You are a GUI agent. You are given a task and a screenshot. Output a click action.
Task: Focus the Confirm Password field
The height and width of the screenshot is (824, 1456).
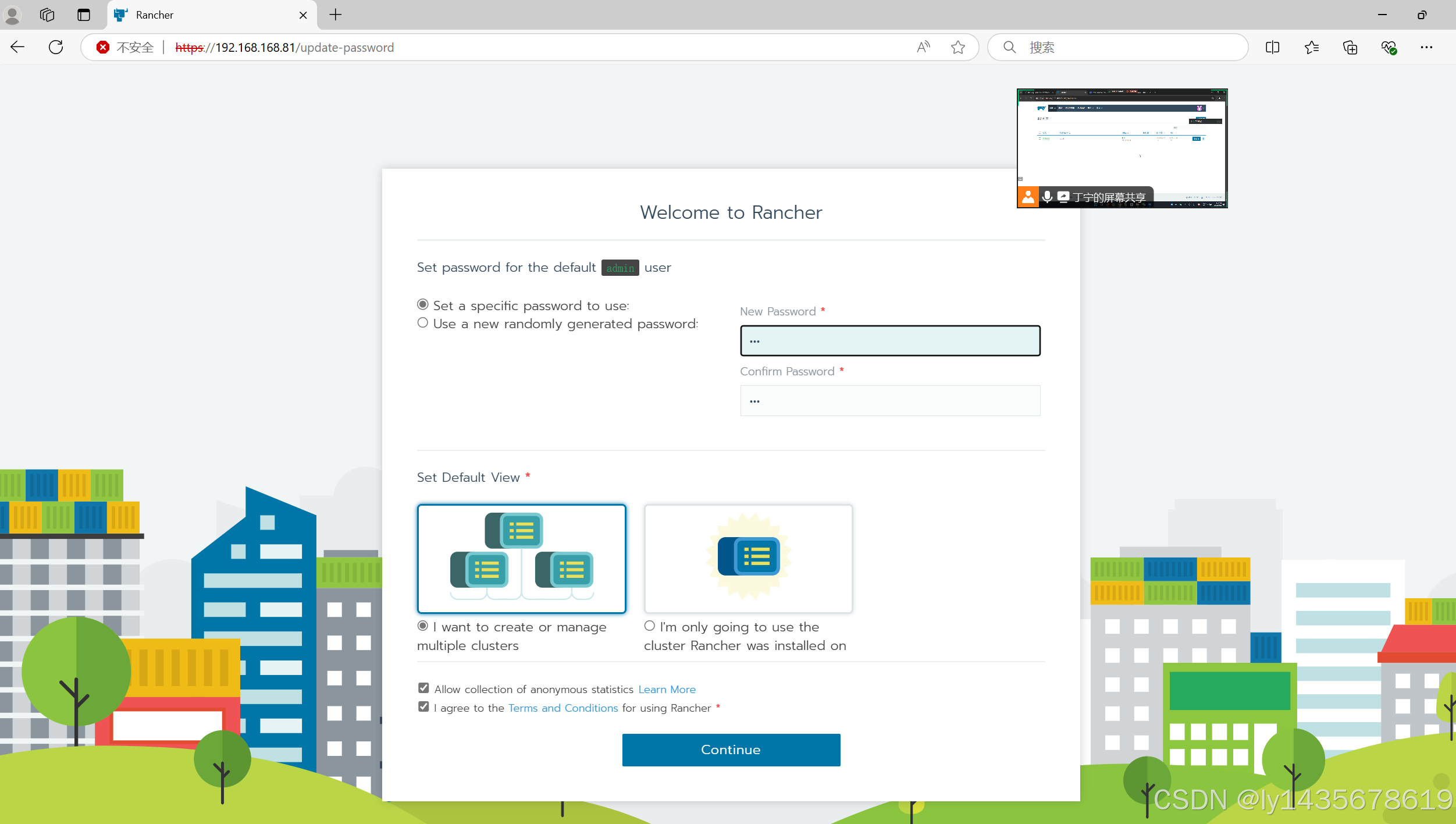point(890,400)
